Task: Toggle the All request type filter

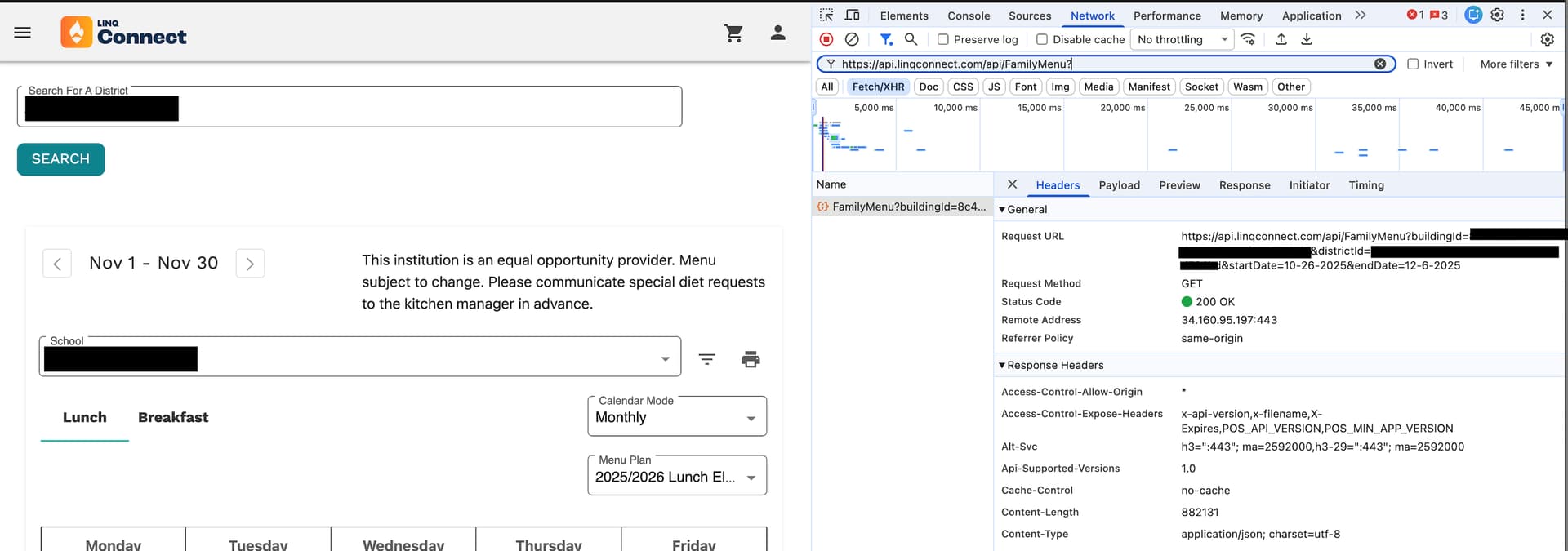Action: pyautogui.click(x=827, y=87)
